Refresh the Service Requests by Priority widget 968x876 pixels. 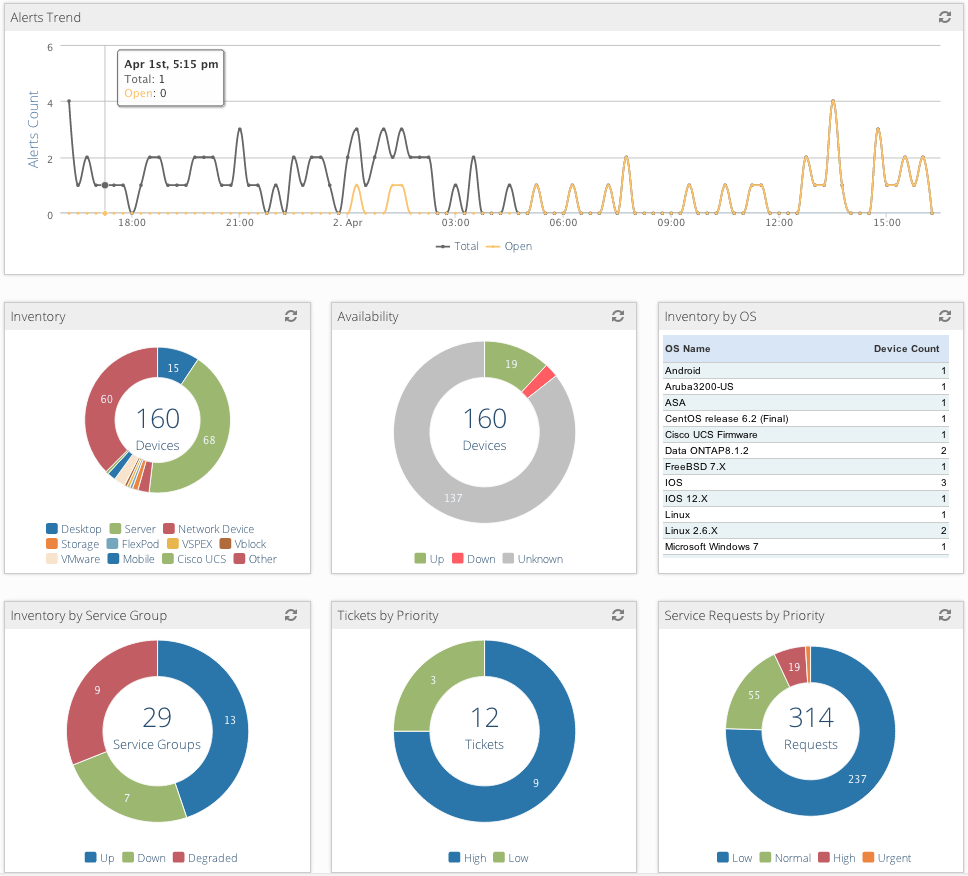(x=944, y=615)
